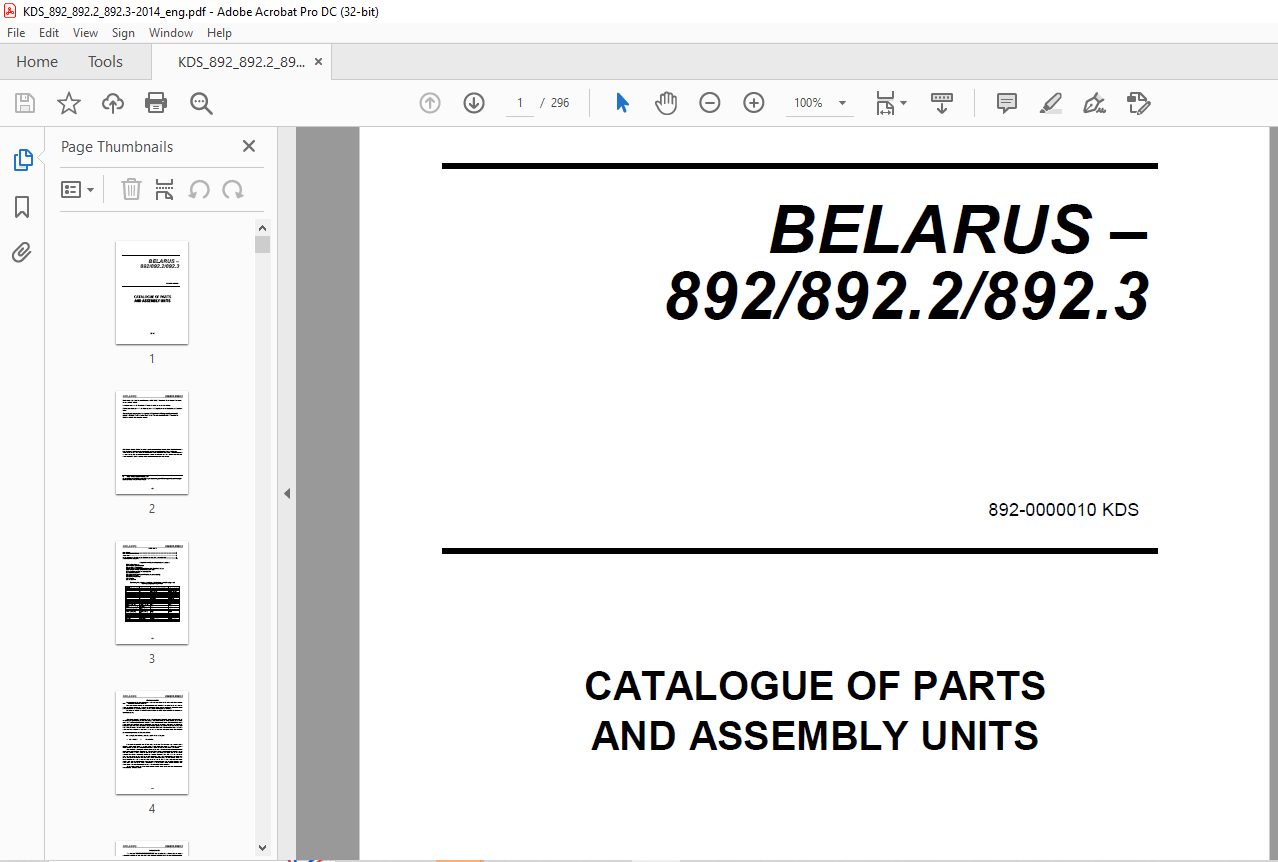Open the Sign menu
1278x862 pixels.
coord(123,33)
